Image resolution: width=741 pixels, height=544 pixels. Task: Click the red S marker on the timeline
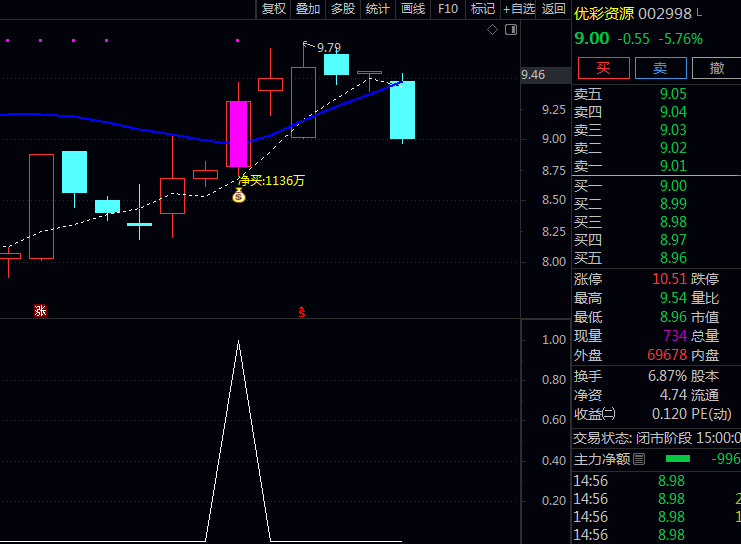tap(302, 312)
